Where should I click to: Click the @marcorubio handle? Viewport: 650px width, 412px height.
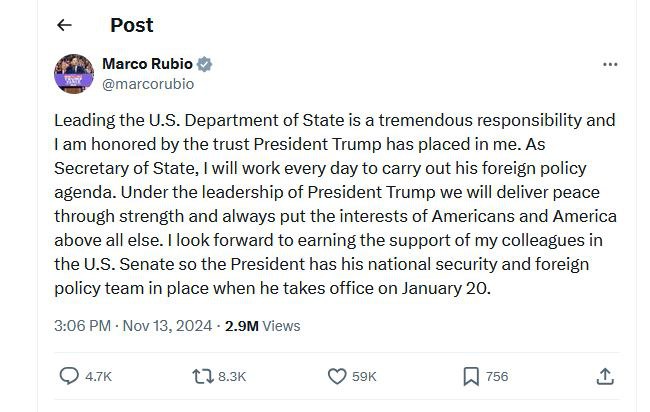(148, 84)
